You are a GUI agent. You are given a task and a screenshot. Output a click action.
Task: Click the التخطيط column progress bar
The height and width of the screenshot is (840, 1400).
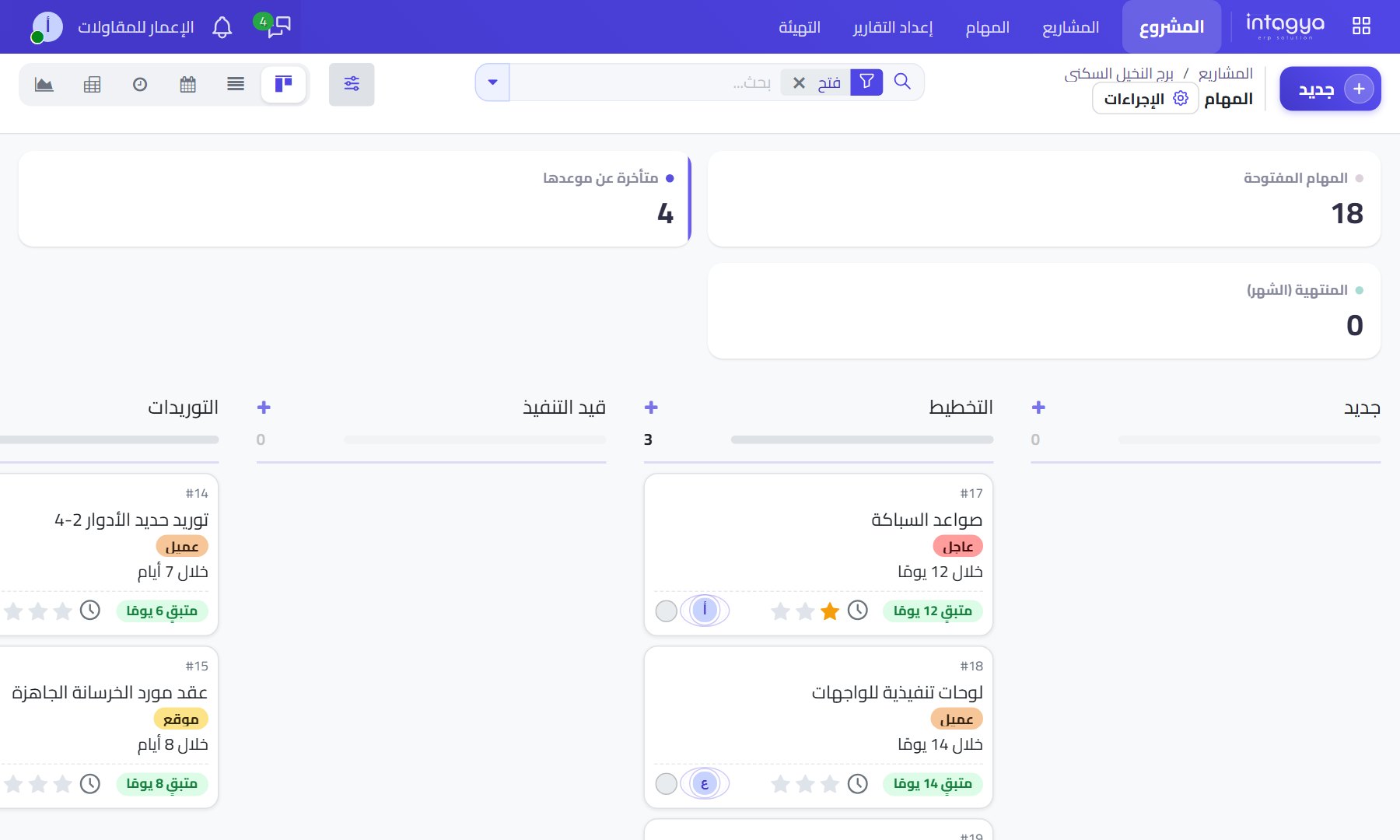click(x=862, y=439)
